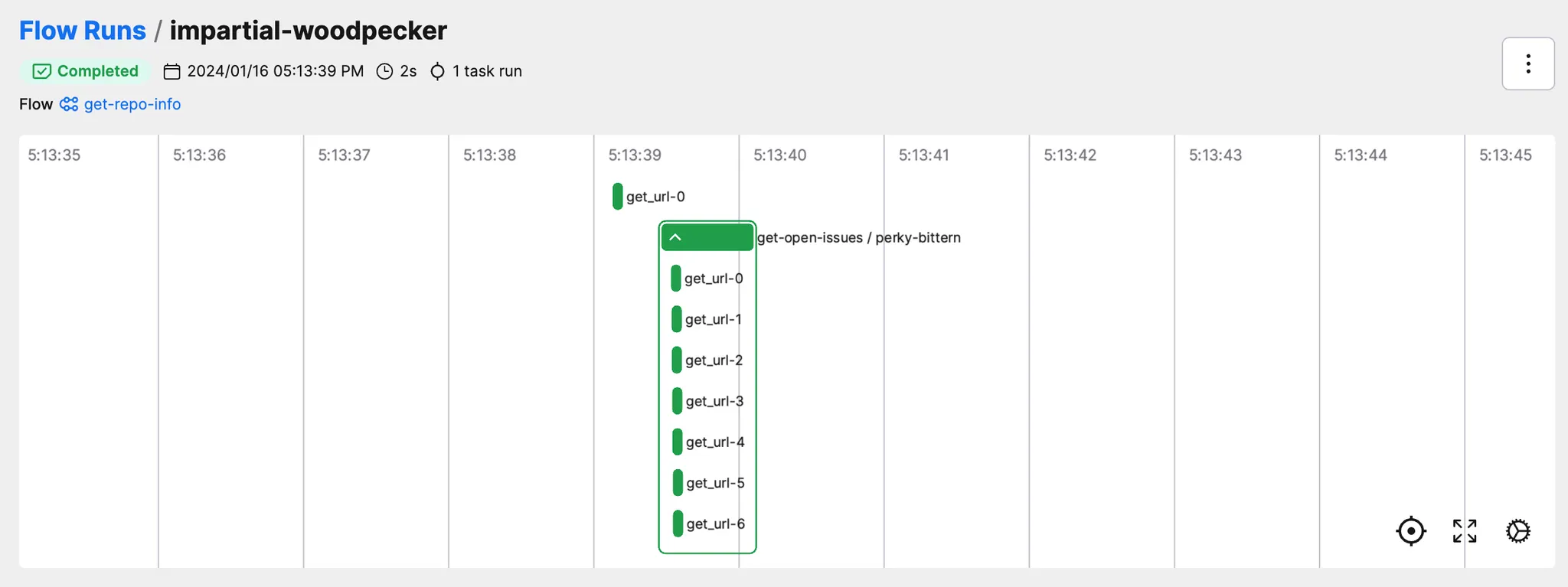The height and width of the screenshot is (587, 1568).
Task: Select nested get_url-2 task node
Action: 677,360
